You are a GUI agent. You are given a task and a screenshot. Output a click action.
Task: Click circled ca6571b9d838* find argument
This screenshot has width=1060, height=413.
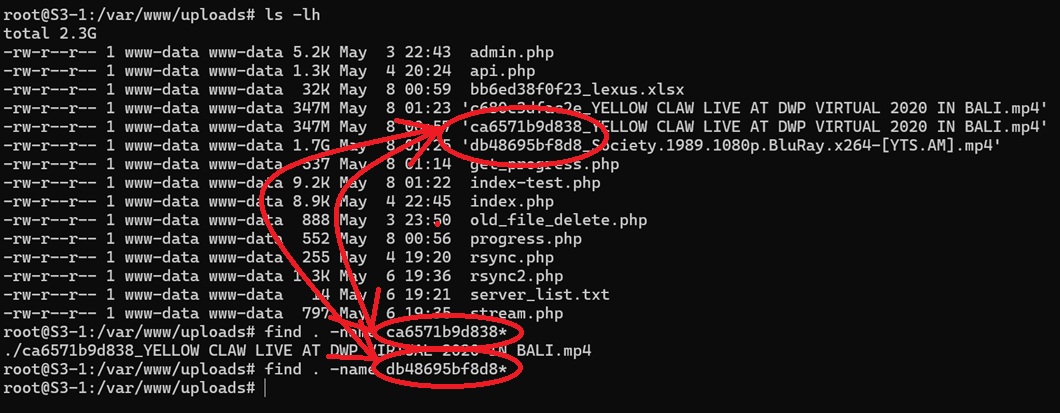click(x=447, y=333)
